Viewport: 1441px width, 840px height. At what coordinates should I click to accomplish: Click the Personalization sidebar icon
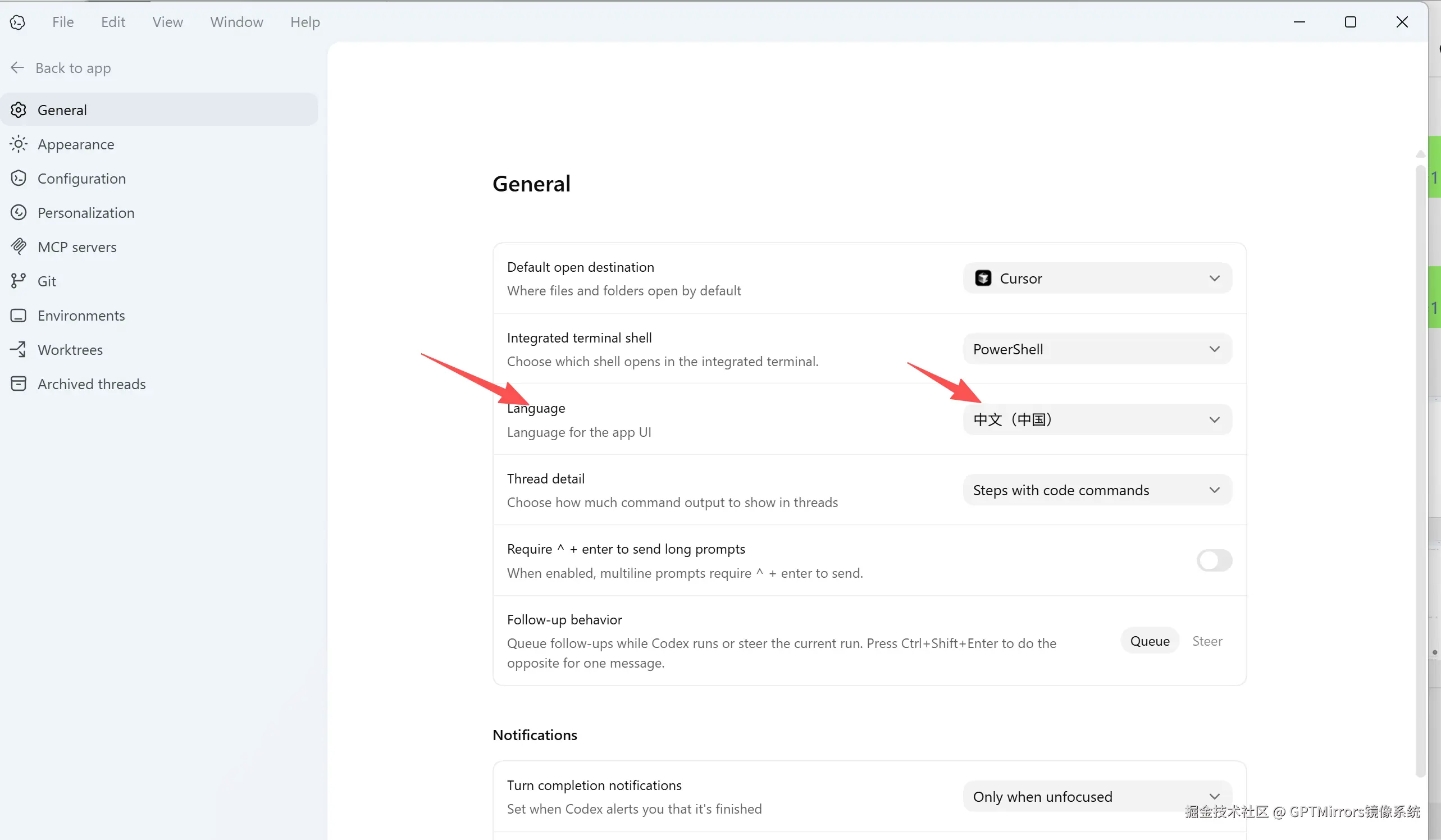point(19,213)
